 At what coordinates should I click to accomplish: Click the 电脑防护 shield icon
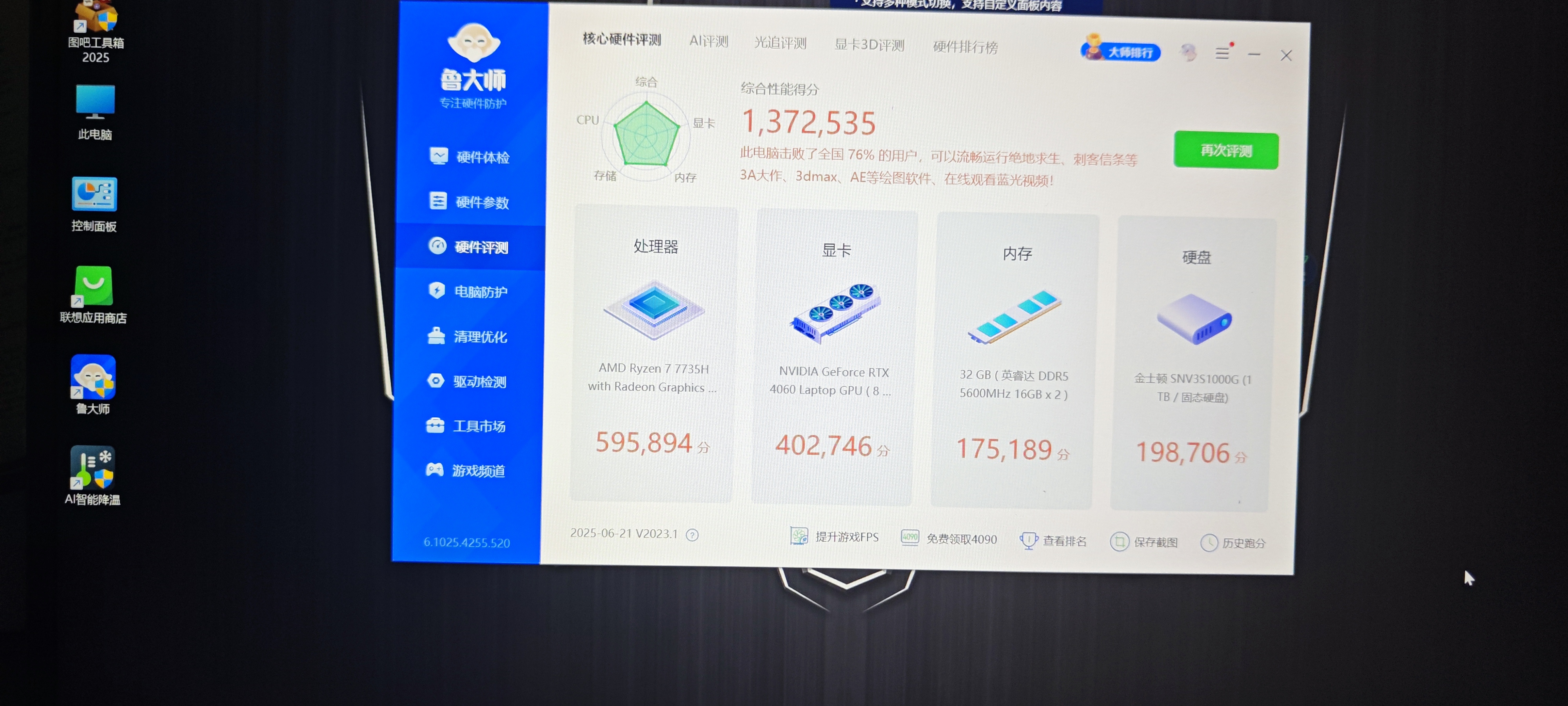pos(436,290)
